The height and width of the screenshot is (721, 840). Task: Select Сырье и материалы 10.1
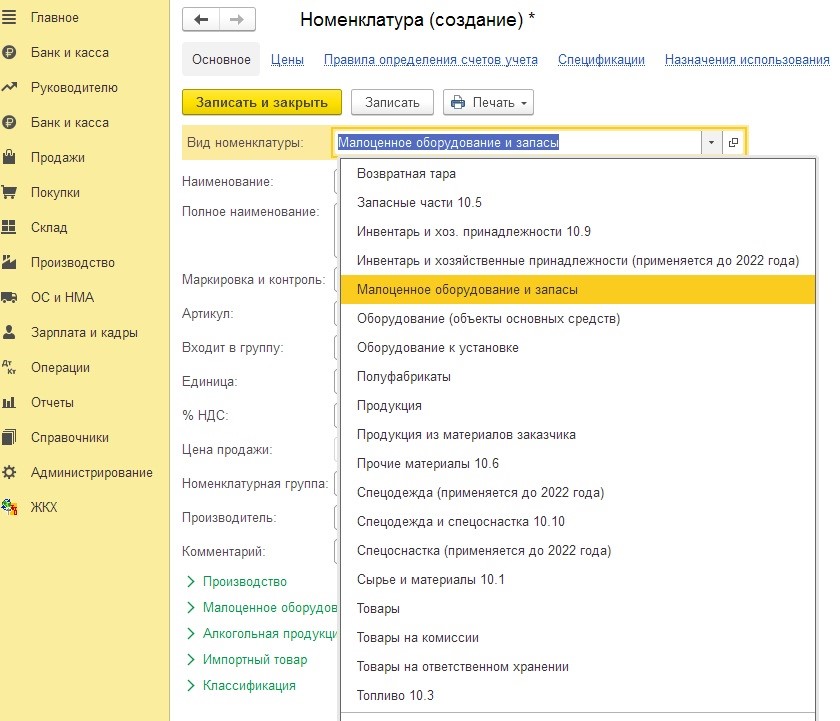(578, 580)
